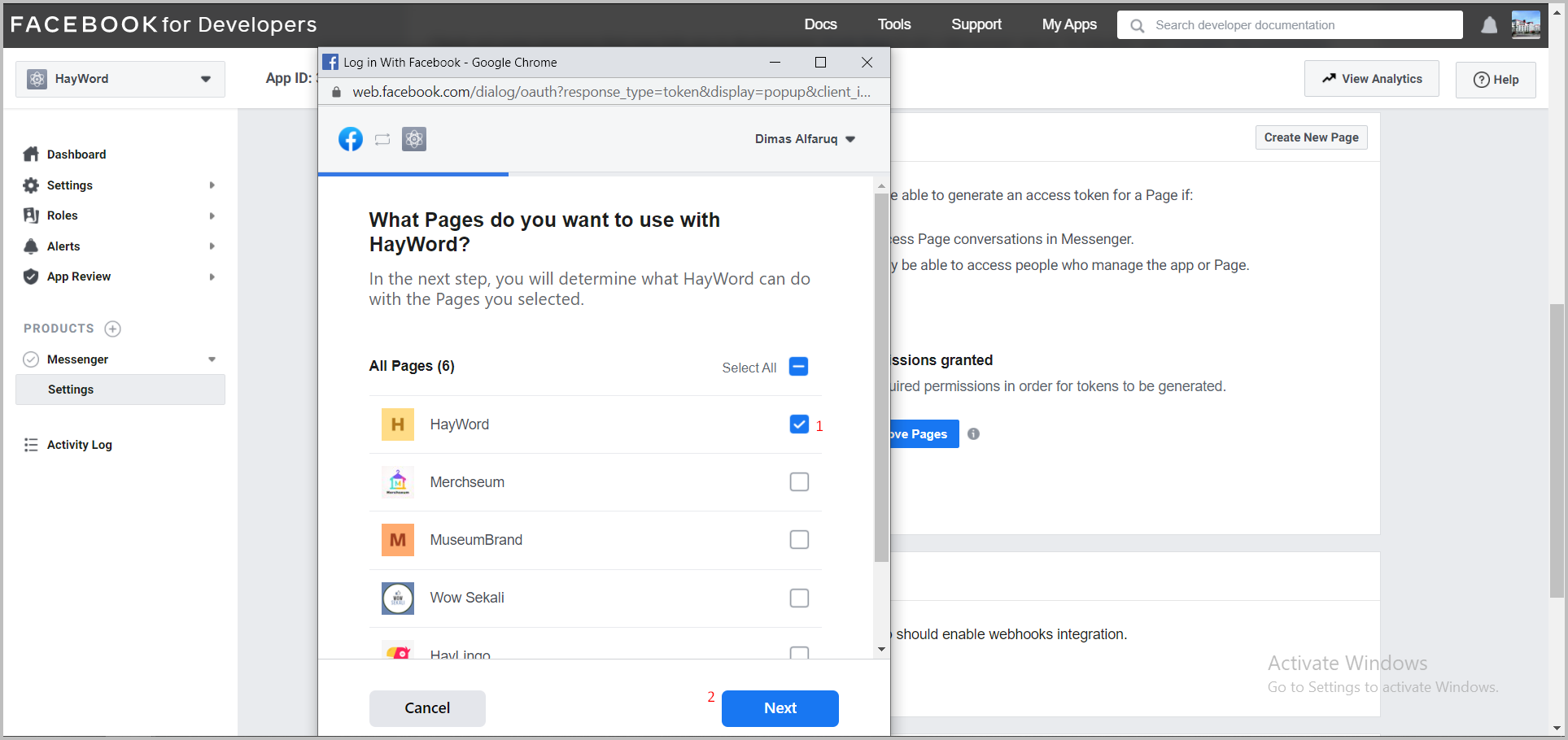Click the dialog scrollbar down arrow
1568x740 pixels.
[x=881, y=650]
